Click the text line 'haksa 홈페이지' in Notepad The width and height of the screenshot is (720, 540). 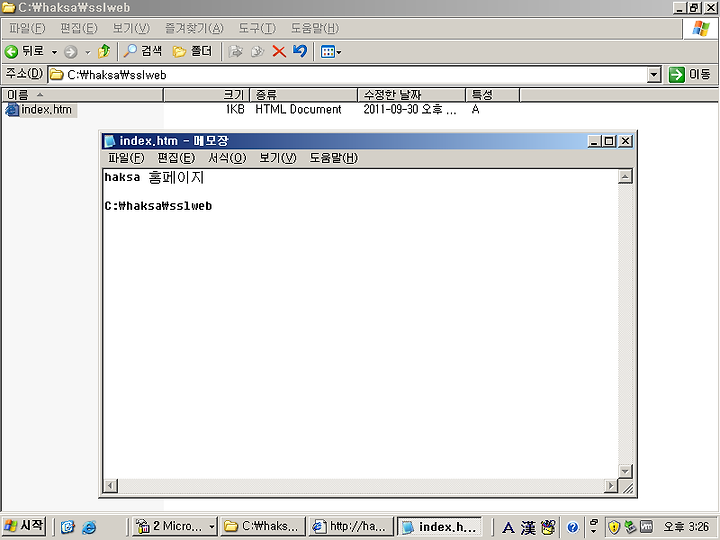[154, 177]
